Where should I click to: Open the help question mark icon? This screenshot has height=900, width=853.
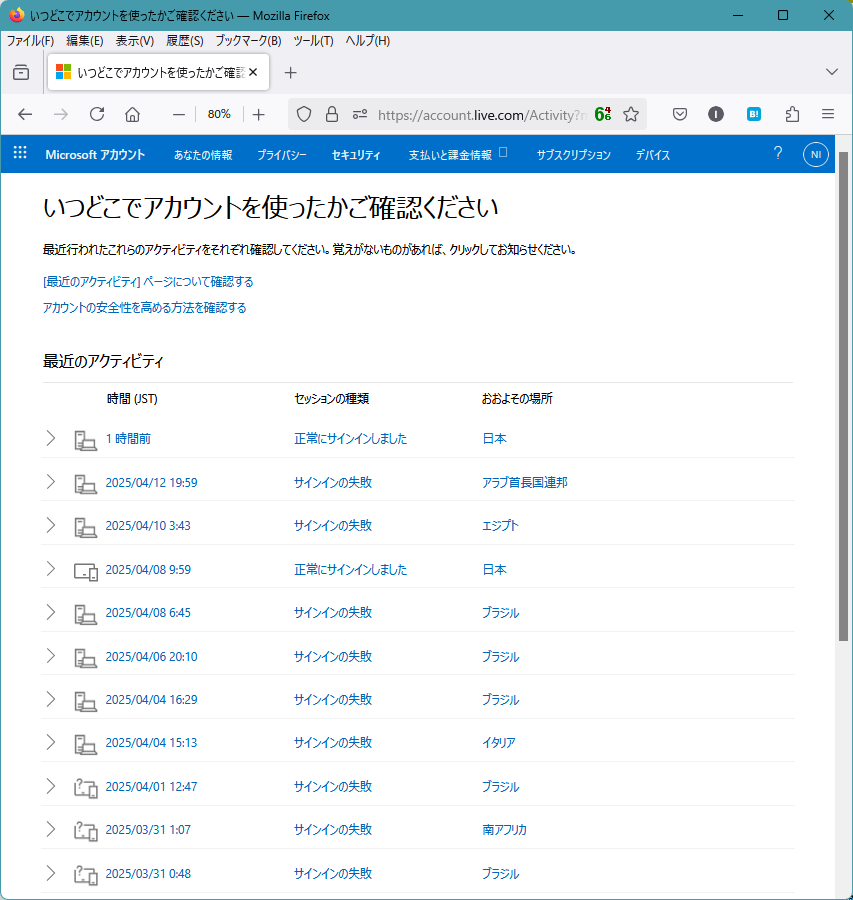[x=778, y=153]
